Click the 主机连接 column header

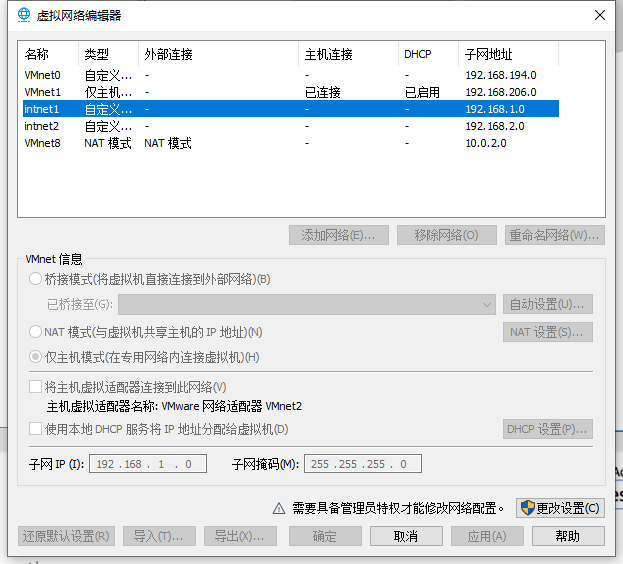click(348, 54)
